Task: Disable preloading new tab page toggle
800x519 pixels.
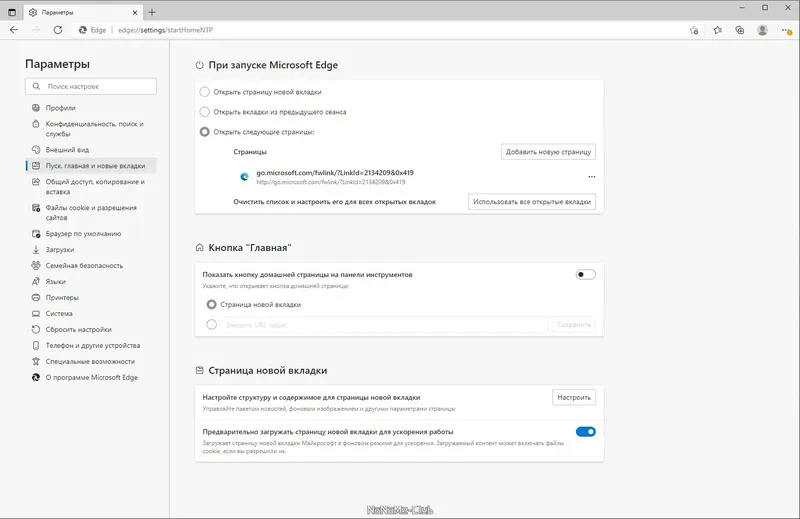Action: (585, 432)
